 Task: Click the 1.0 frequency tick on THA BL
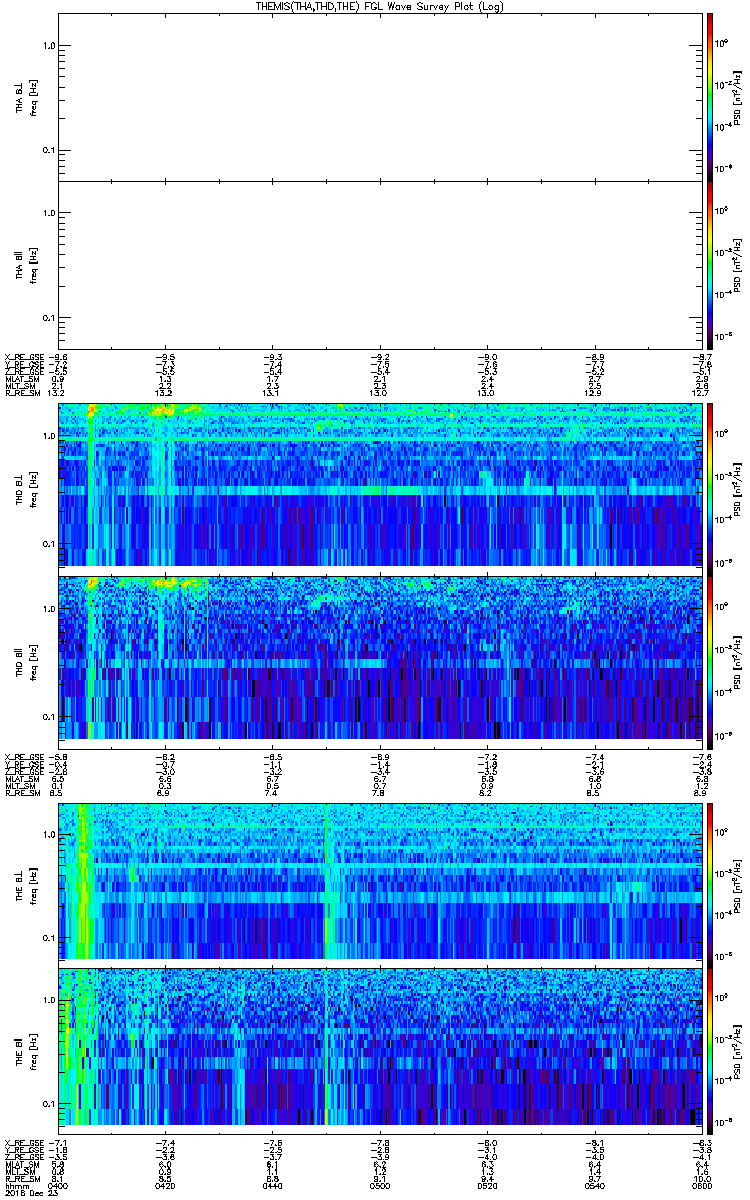tap(47, 45)
